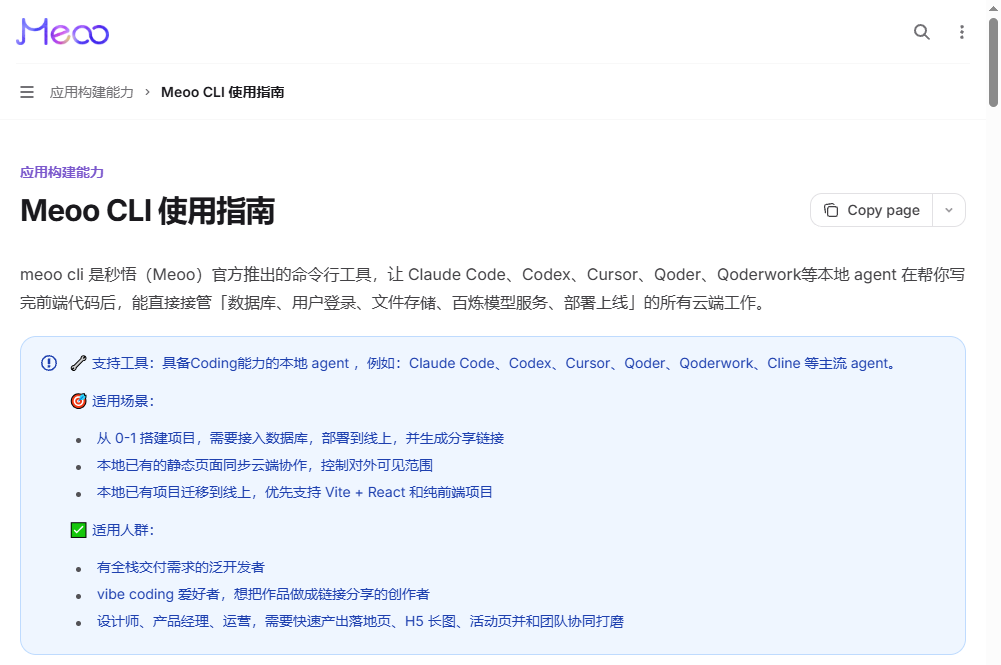Image resolution: width=1001 pixels, height=665 pixels.
Task: Click bullet 设计师、产品经理、运营
Action: click(x=360, y=621)
